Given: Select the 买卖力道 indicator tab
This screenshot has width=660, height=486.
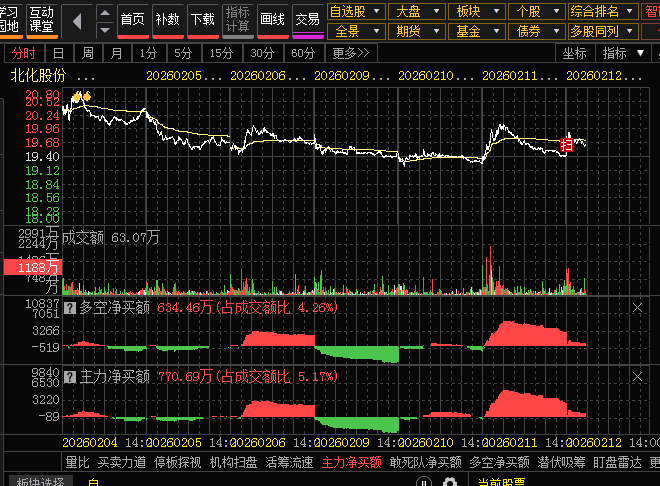Looking at the screenshot, I should point(122,462).
